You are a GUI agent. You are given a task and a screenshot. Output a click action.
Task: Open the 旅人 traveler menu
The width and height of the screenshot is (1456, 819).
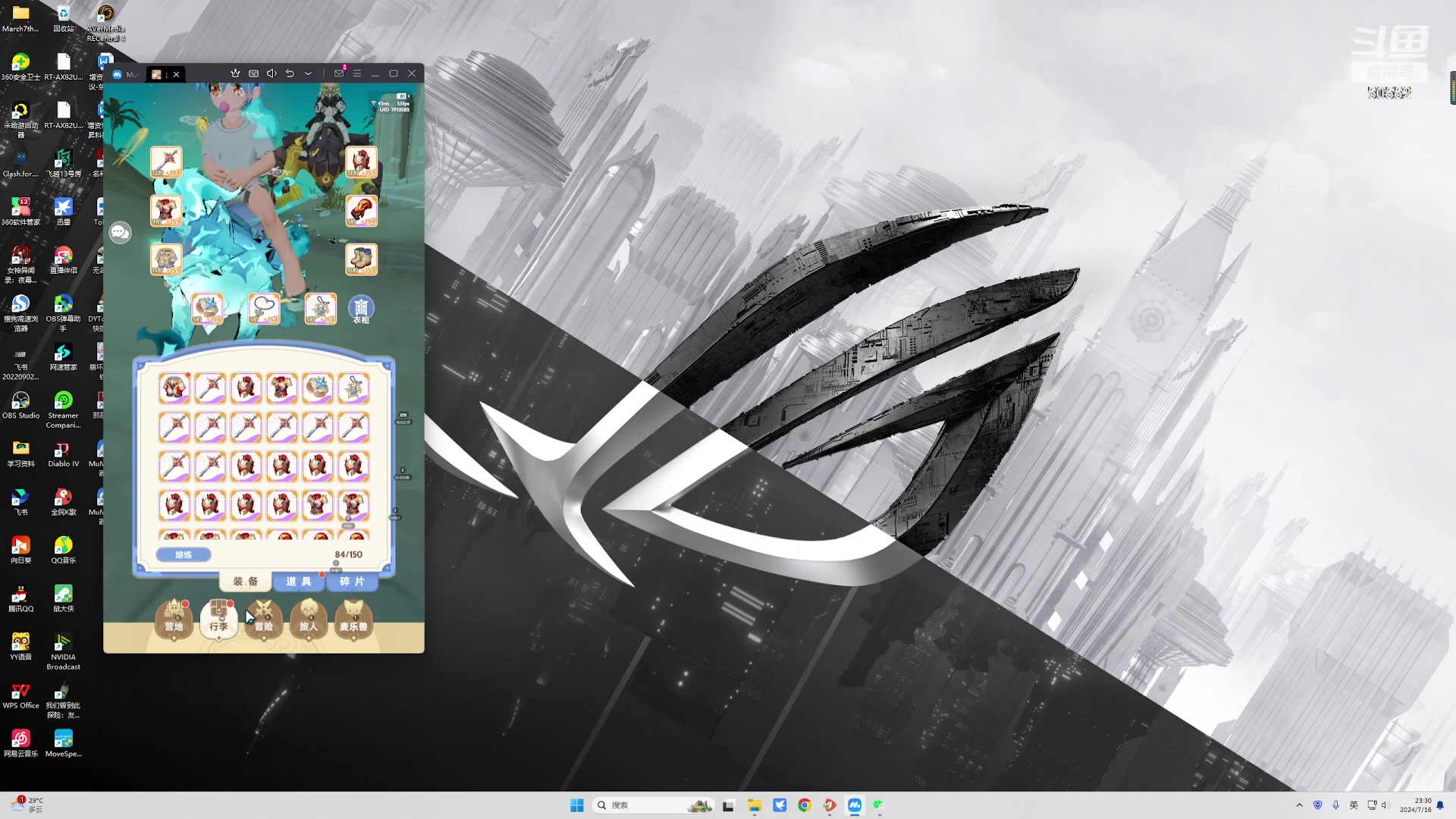point(308,618)
